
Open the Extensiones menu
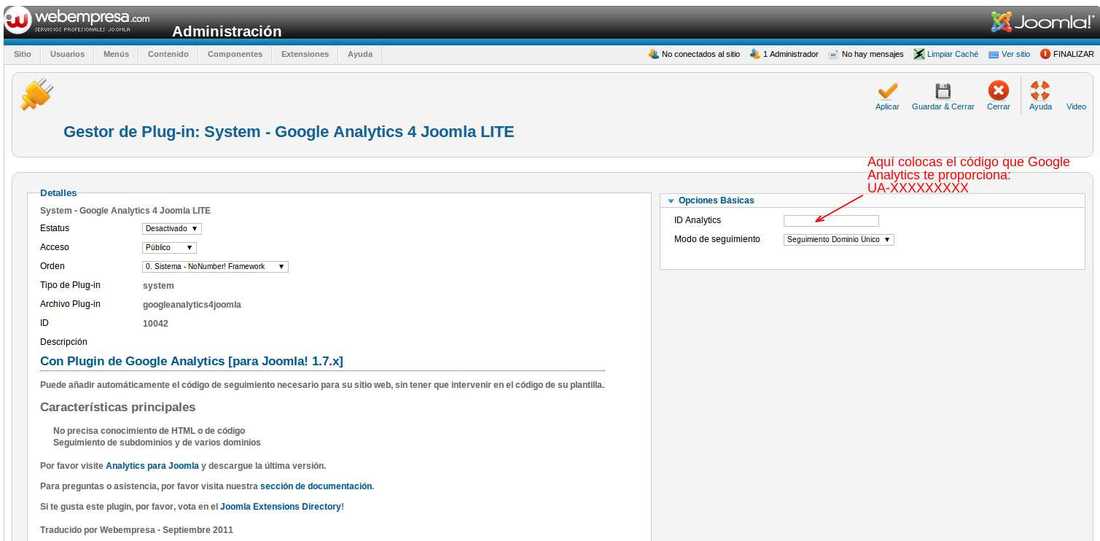pos(305,54)
